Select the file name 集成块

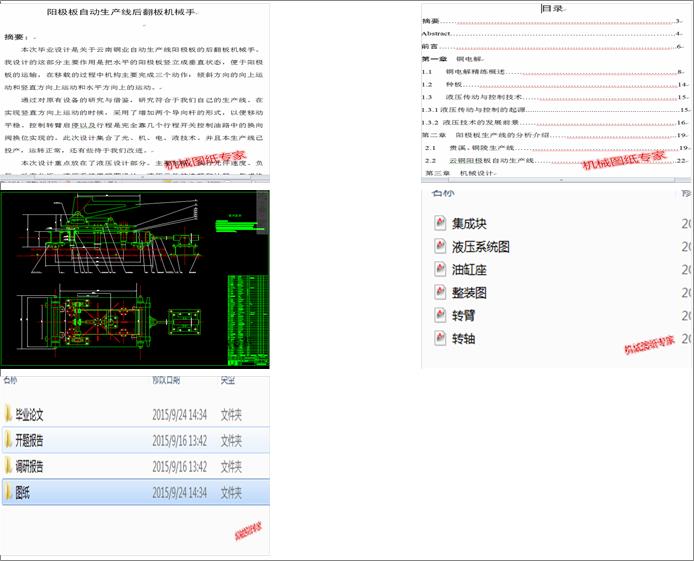tap(469, 223)
